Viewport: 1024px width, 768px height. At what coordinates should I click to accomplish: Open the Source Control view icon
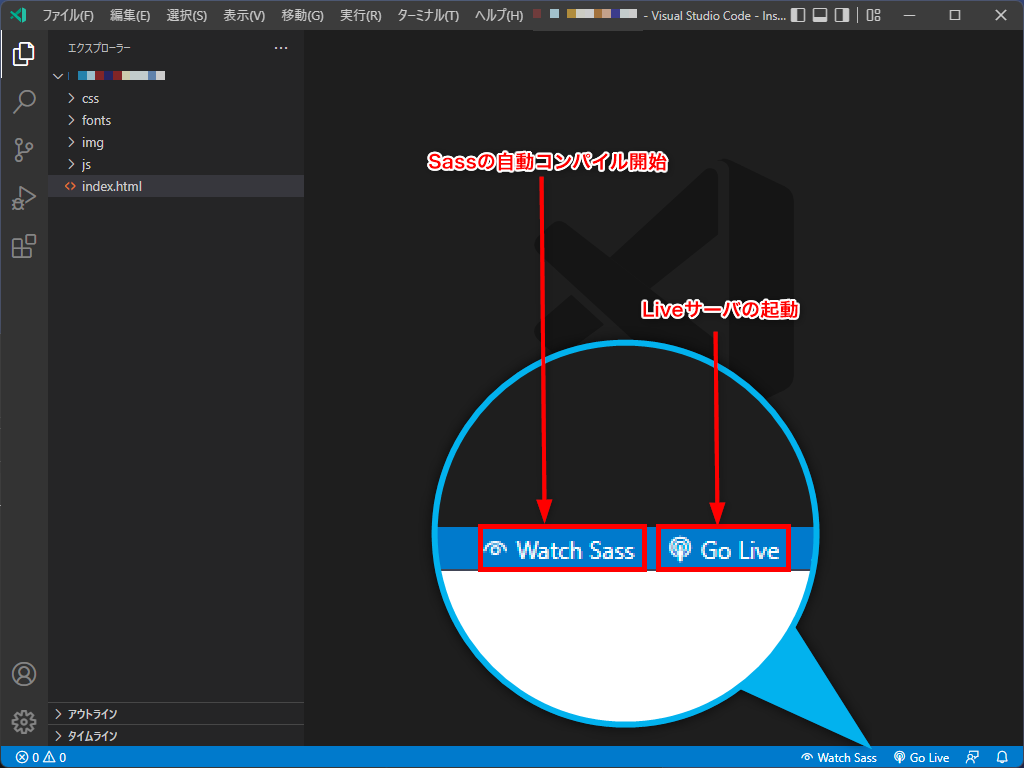[24, 150]
